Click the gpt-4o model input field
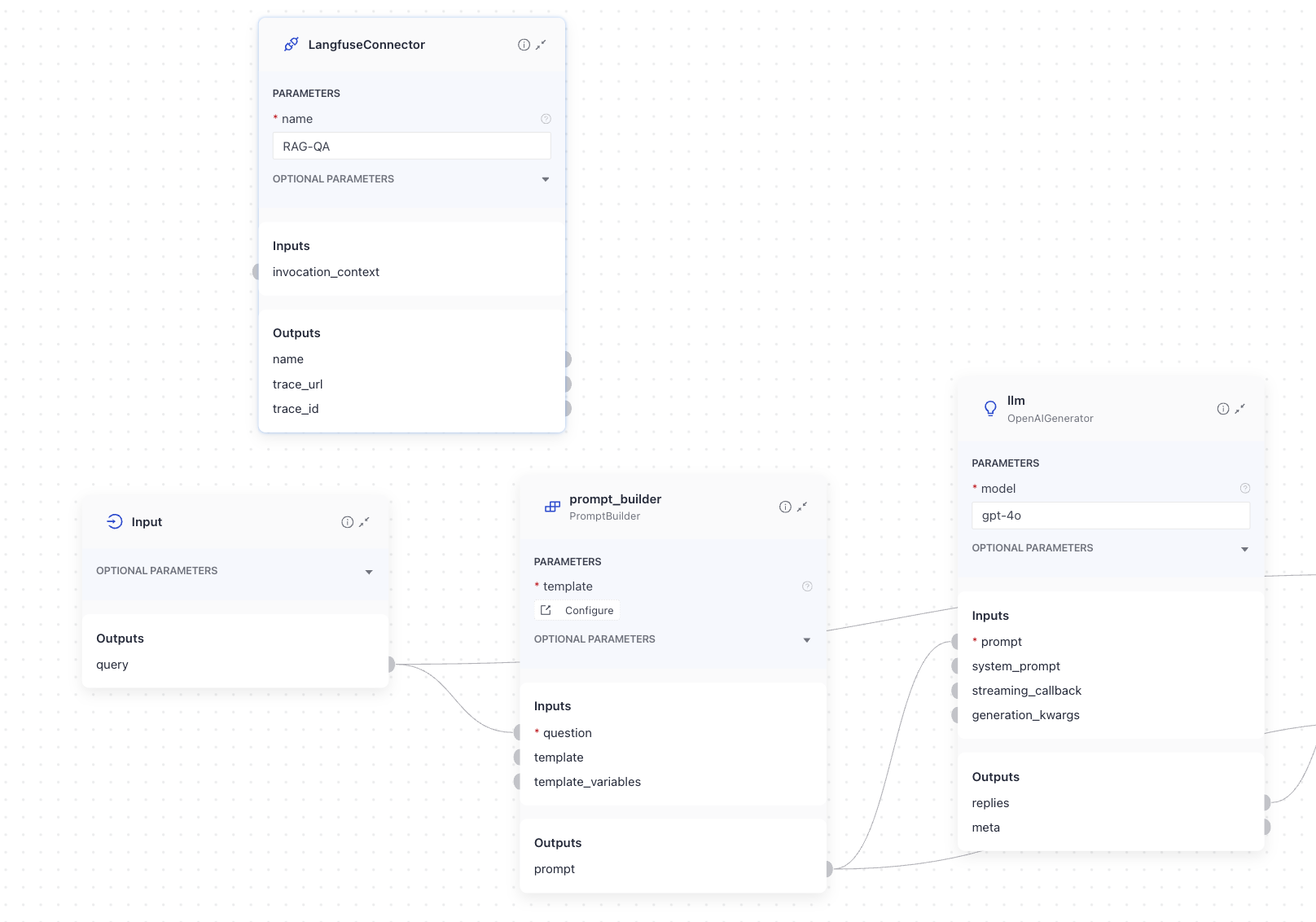Screen dimensions: 1316x922 tap(1110, 516)
